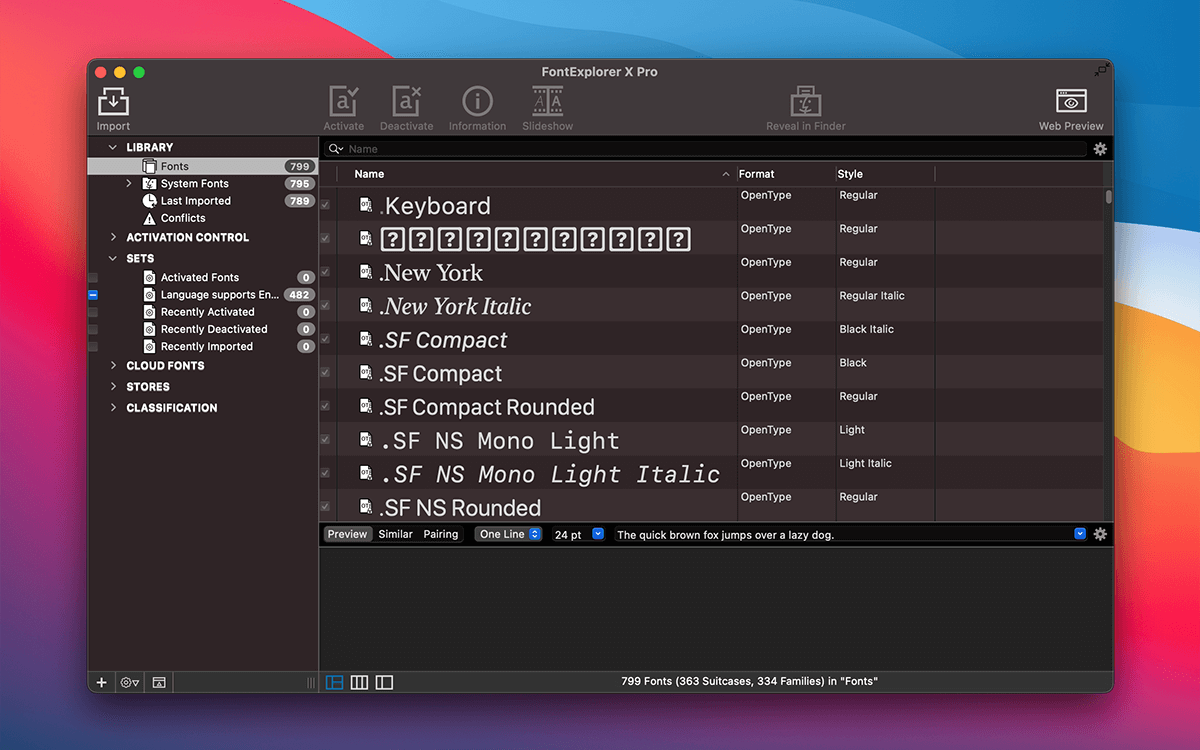Open Web Preview icon
Image resolution: width=1200 pixels, height=750 pixels.
click(1071, 101)
